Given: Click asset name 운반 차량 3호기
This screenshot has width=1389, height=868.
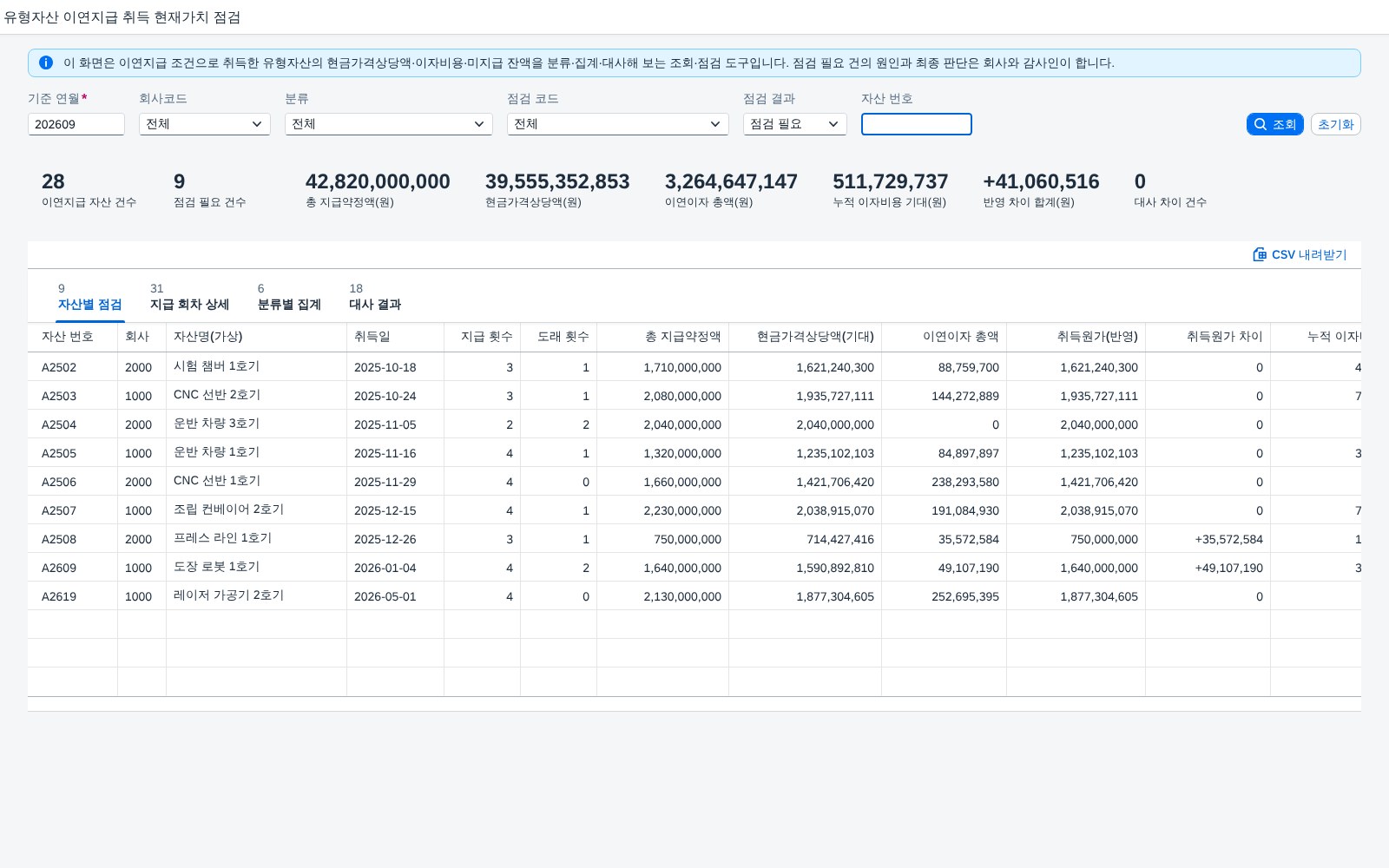Looking at the screenshot, I should click(217, 424).
